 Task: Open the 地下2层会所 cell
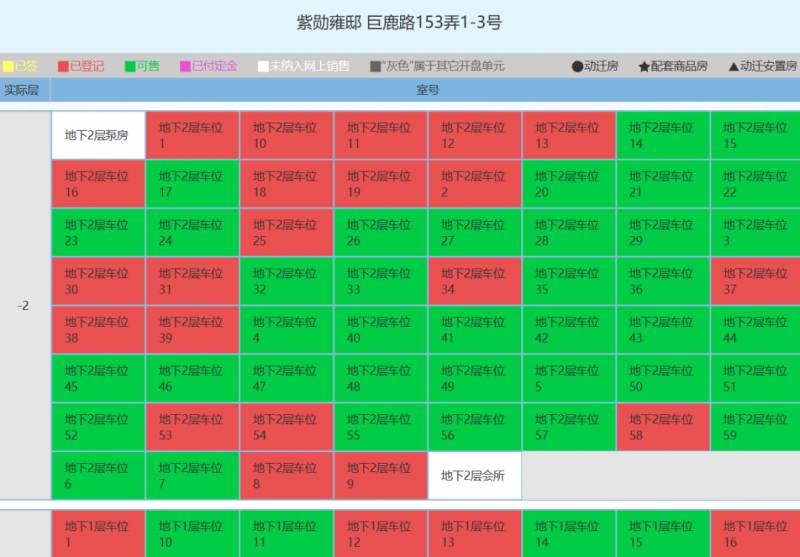(474, 475)
